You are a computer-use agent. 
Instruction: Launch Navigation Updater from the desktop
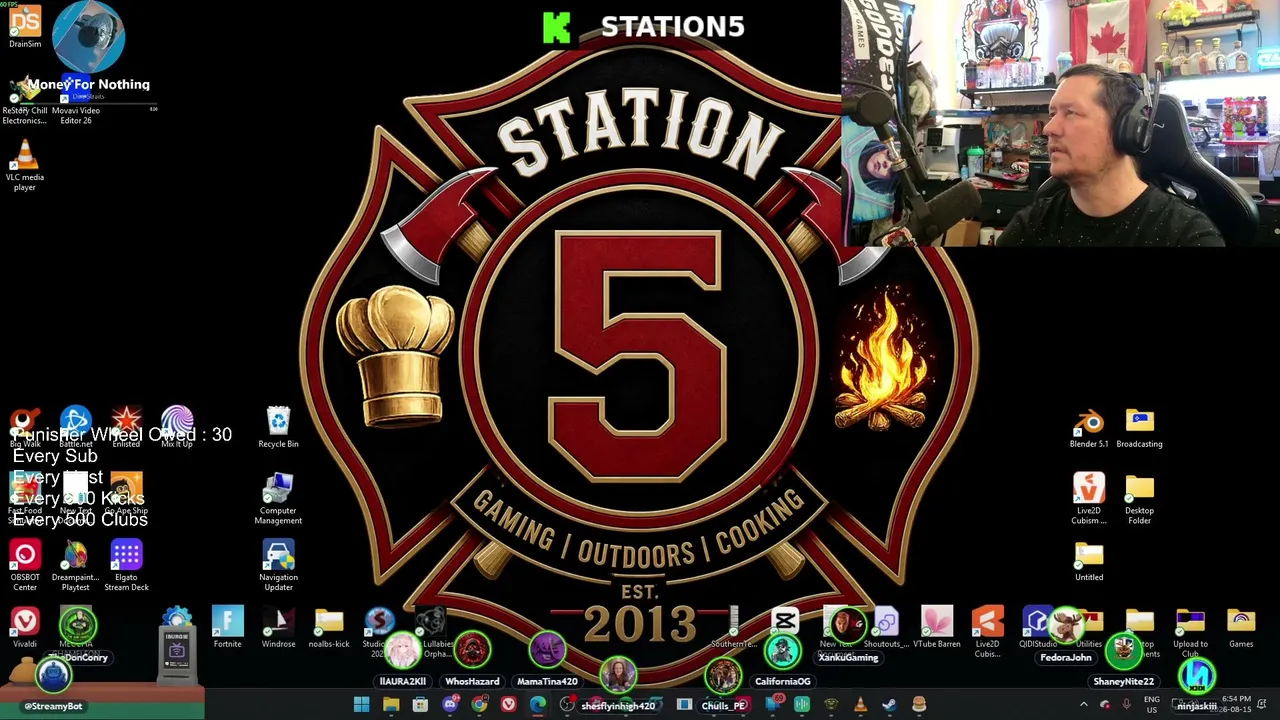click(278, 566)
